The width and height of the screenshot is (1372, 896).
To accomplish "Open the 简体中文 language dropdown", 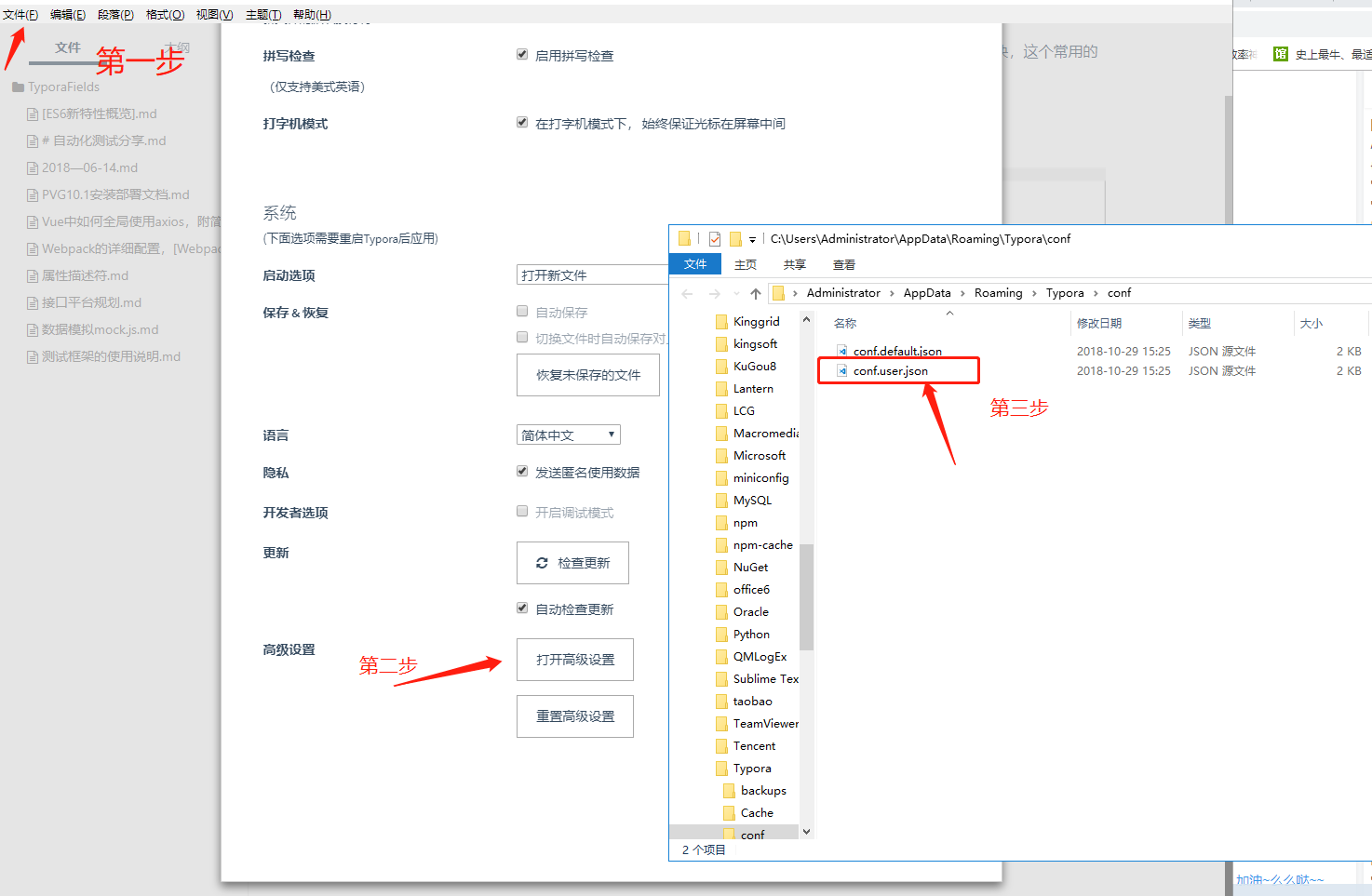I will (x=569, y=435).
